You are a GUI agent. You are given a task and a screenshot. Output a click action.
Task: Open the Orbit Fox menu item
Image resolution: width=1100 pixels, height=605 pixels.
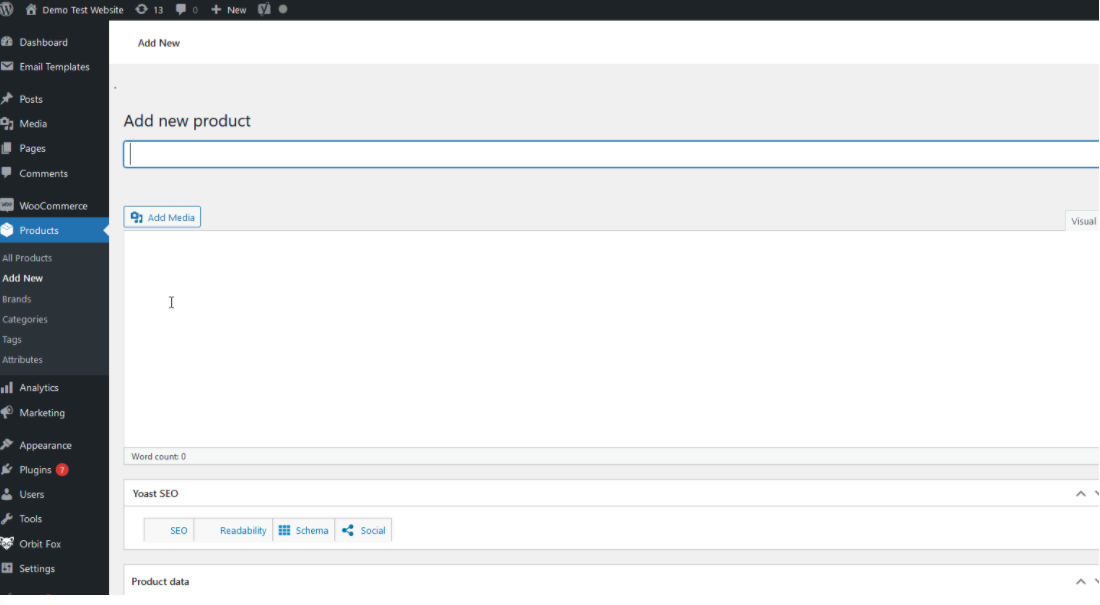pos(41,544)
